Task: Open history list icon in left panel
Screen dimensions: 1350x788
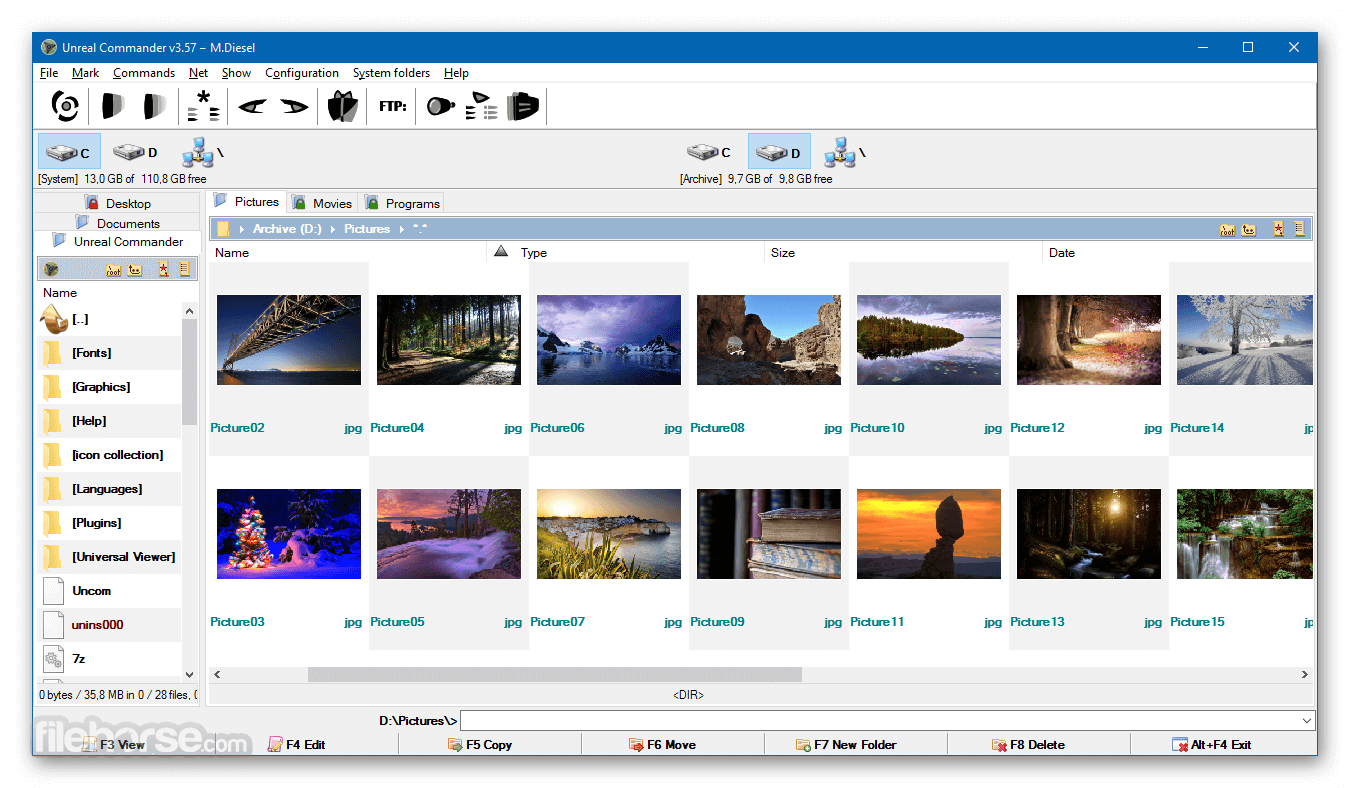Action: [x=184, y=269]
